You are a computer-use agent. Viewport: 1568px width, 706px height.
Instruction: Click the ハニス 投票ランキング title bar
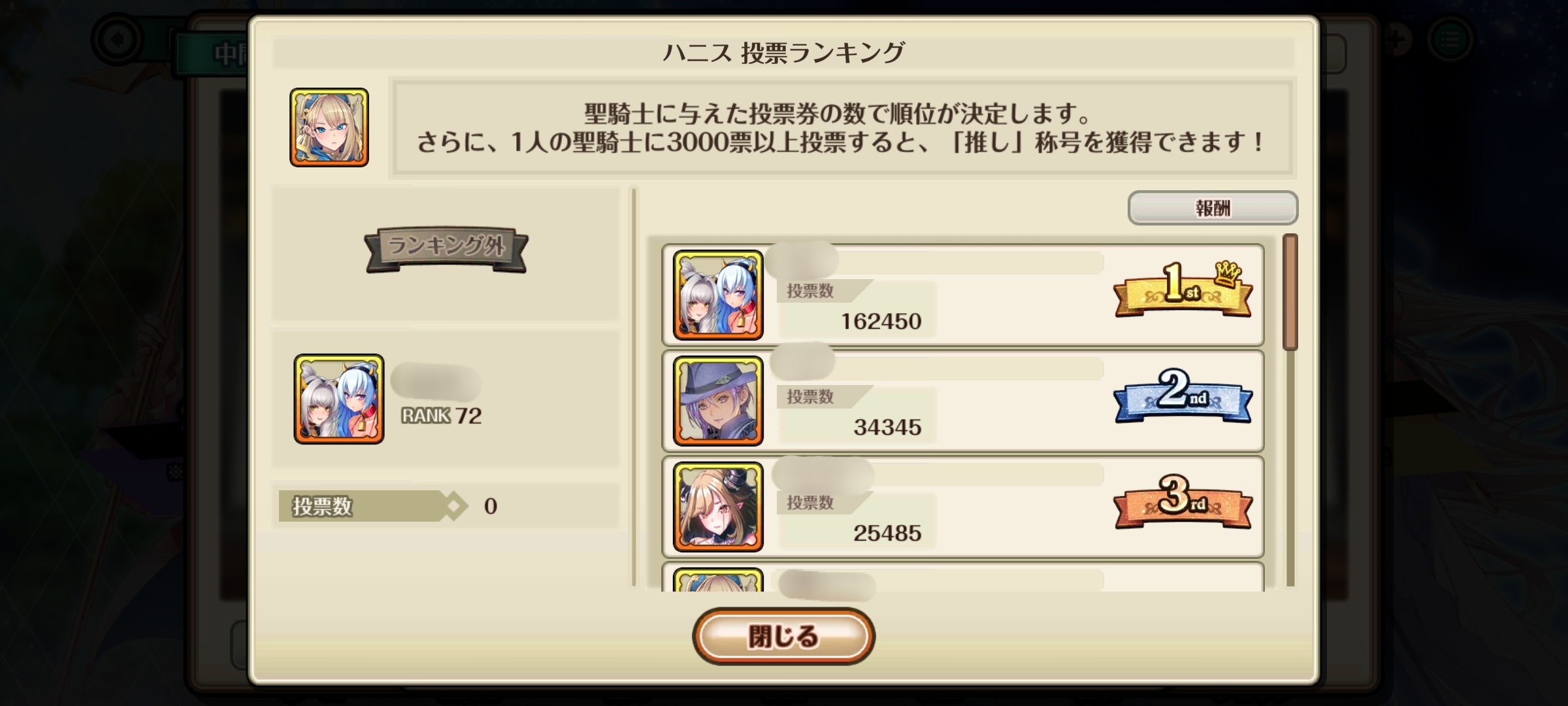point(783,52)
